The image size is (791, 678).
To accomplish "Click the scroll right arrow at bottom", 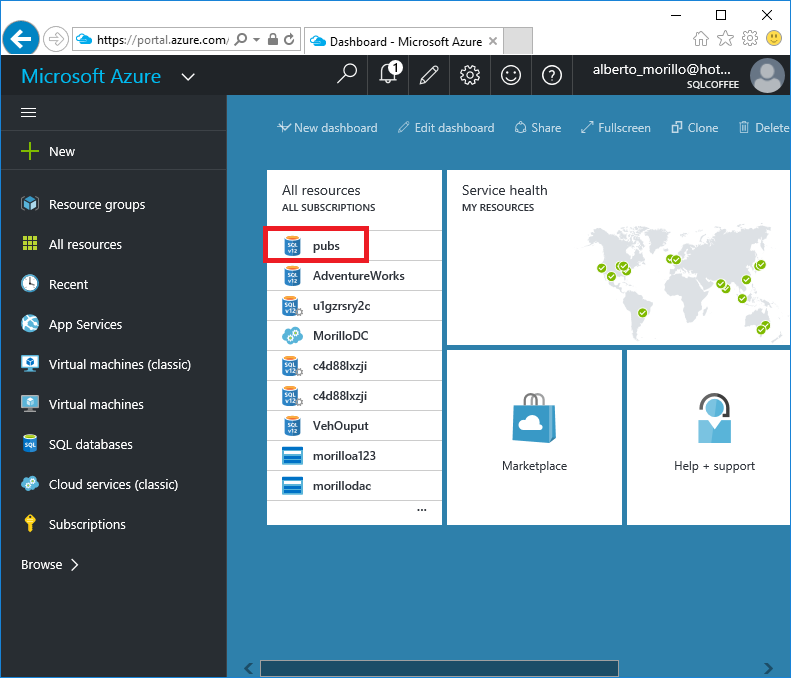I will (x=768, y=668).
